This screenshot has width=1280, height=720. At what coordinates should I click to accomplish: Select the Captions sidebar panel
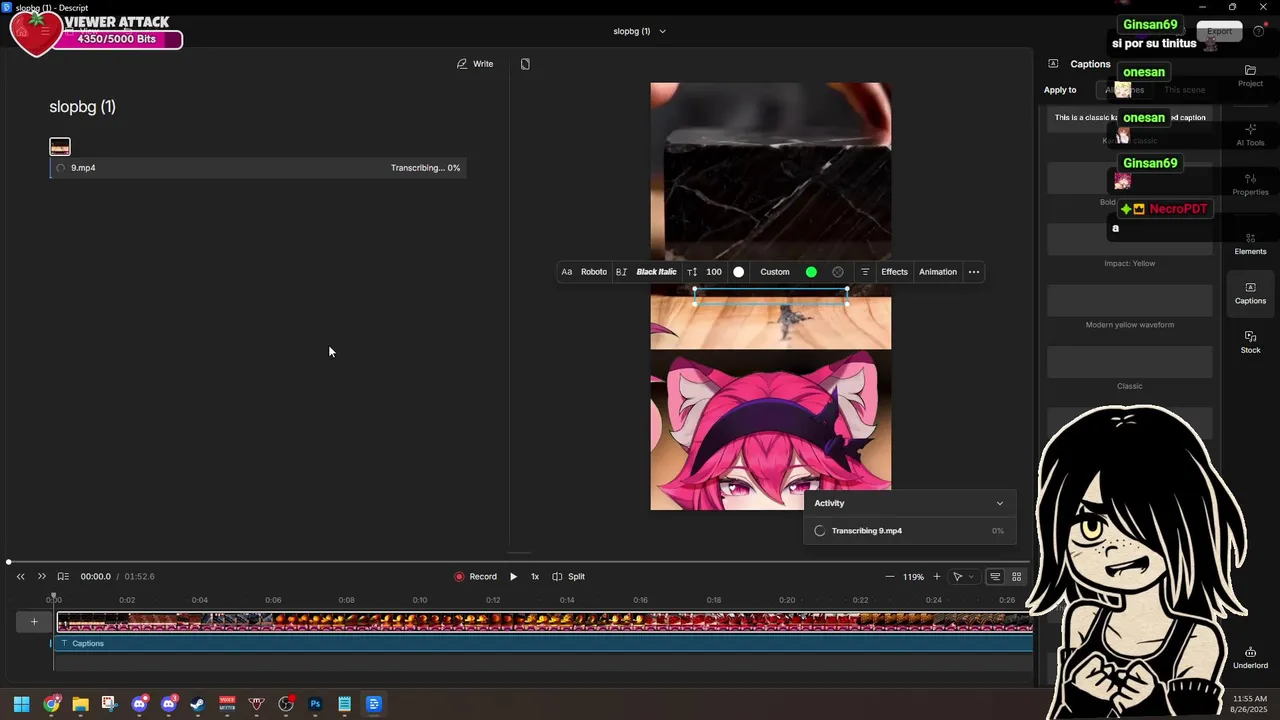(1250, 293)
